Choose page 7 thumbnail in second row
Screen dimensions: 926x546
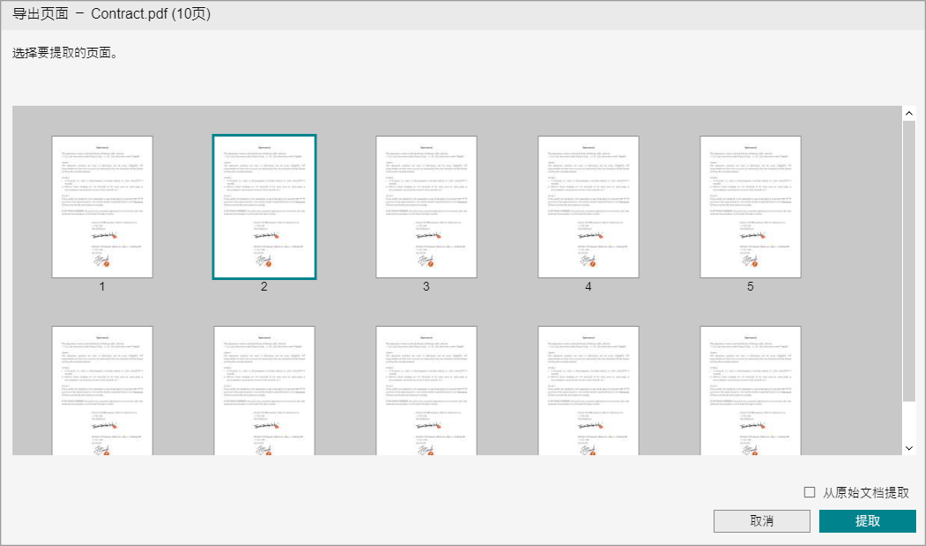point(264,390)
